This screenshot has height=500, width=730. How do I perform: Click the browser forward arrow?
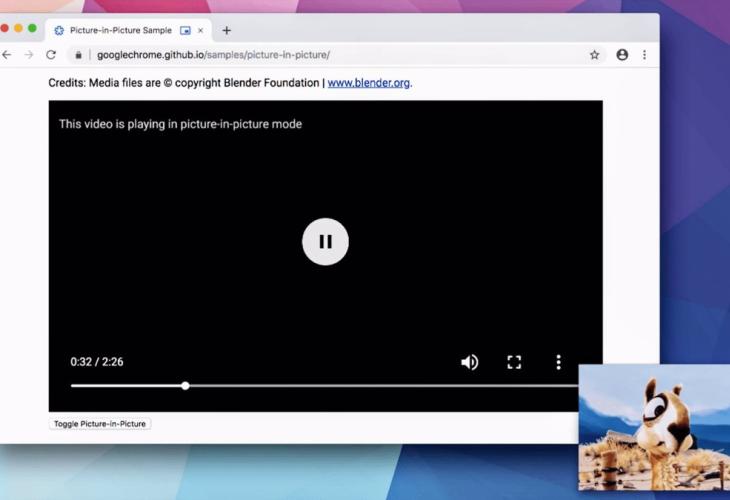click(x=29, y=55)
